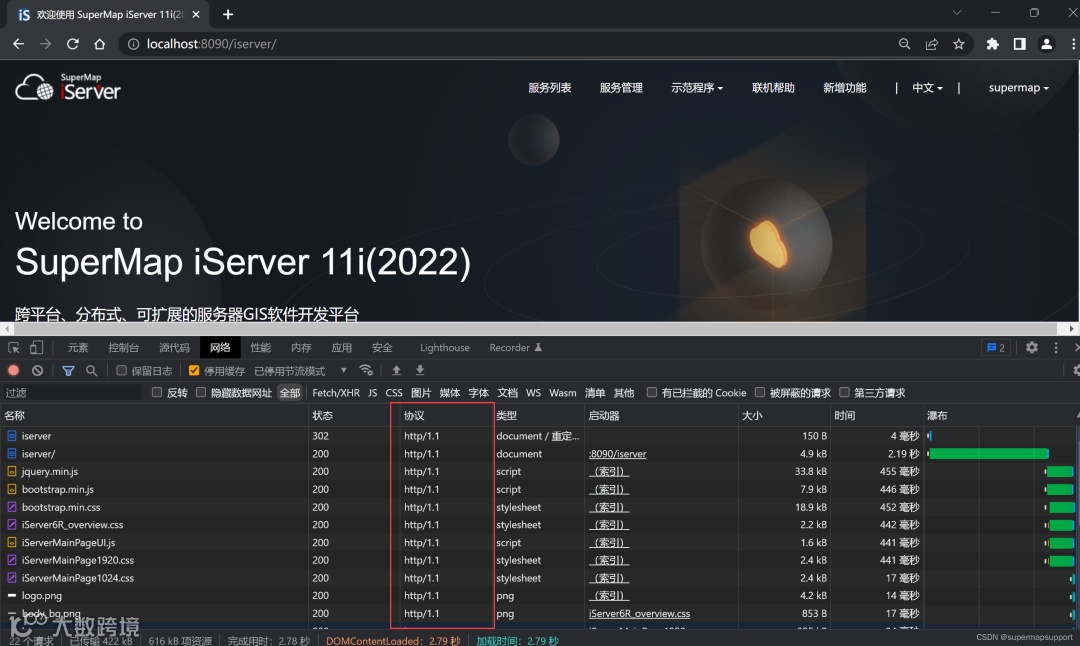1080x646 pixels.
Task: Open 新增功能 link
Action: [845, 87]
